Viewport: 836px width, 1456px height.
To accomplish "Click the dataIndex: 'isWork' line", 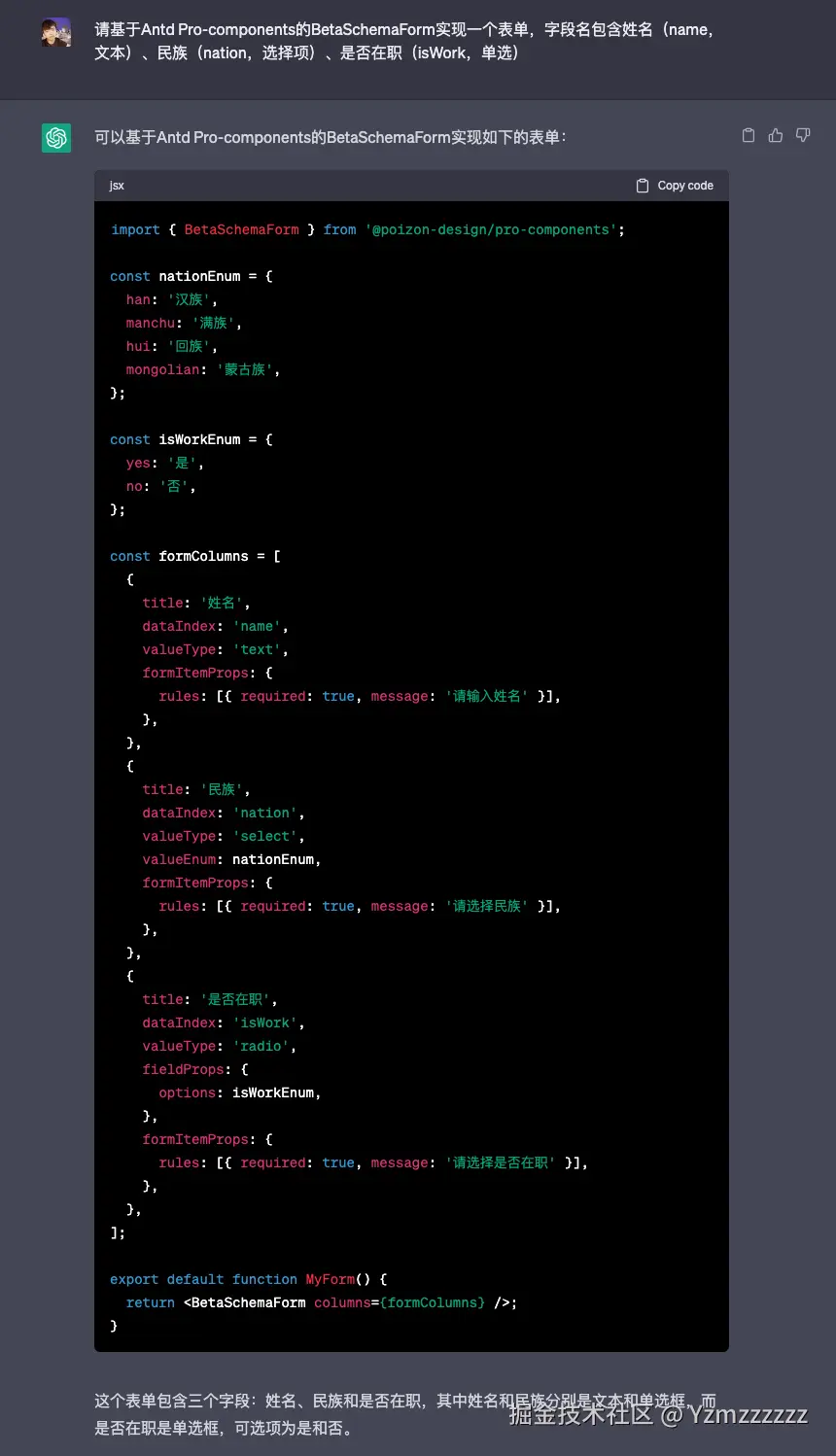I will (224, 1023).
